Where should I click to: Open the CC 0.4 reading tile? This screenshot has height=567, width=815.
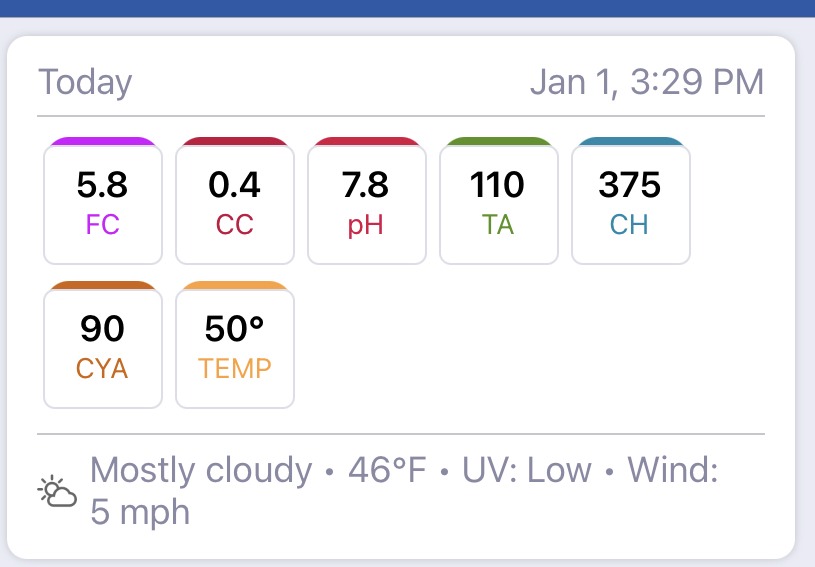pyautogui.click(x=235, y=204)
